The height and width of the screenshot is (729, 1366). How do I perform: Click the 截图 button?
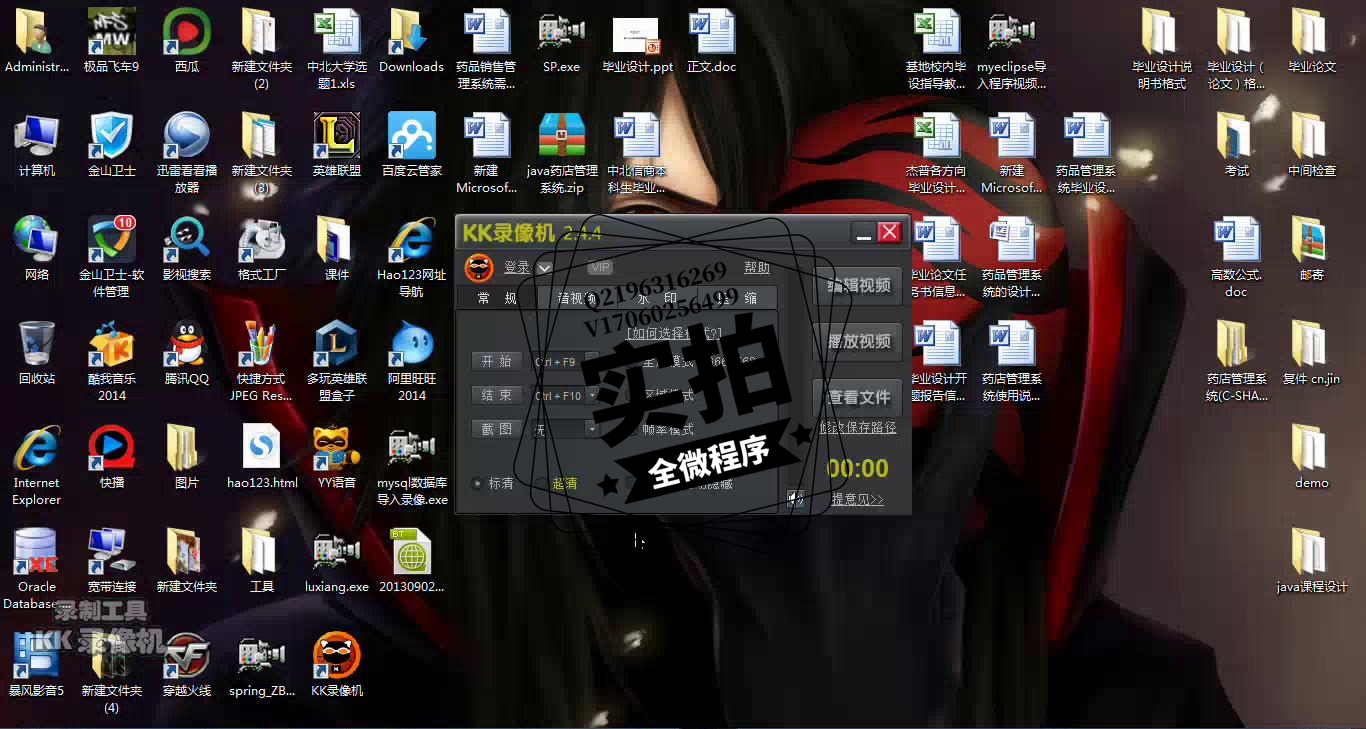click(x=496, y=429)
